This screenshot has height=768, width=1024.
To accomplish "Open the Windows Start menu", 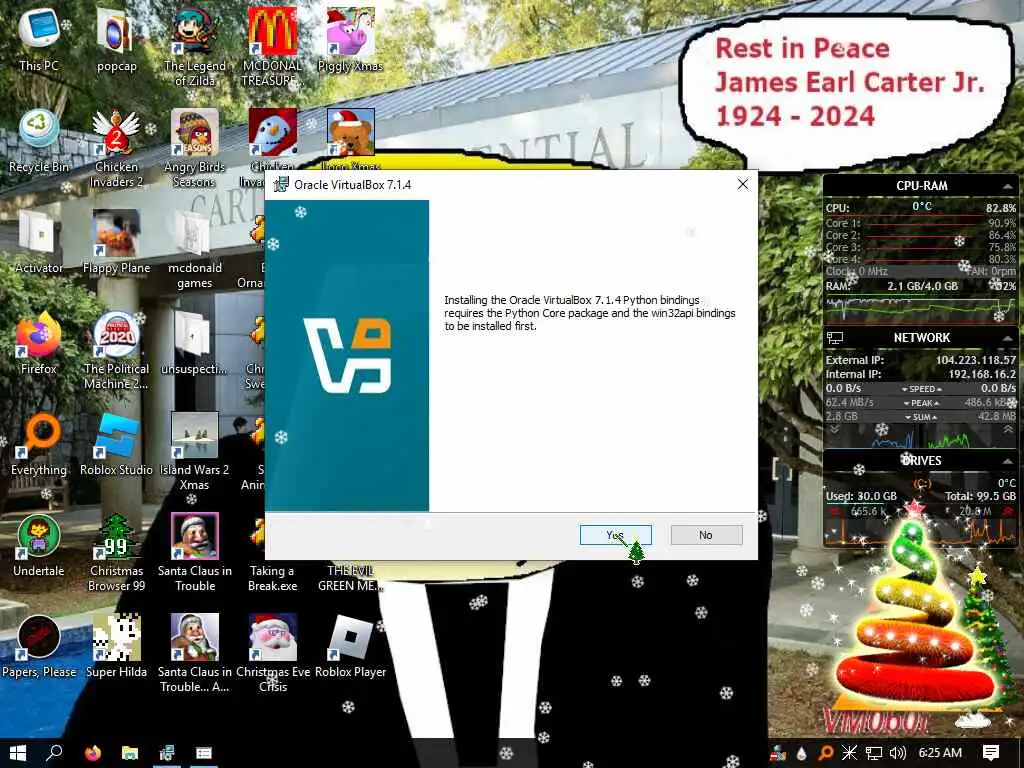I will (18, 753).
